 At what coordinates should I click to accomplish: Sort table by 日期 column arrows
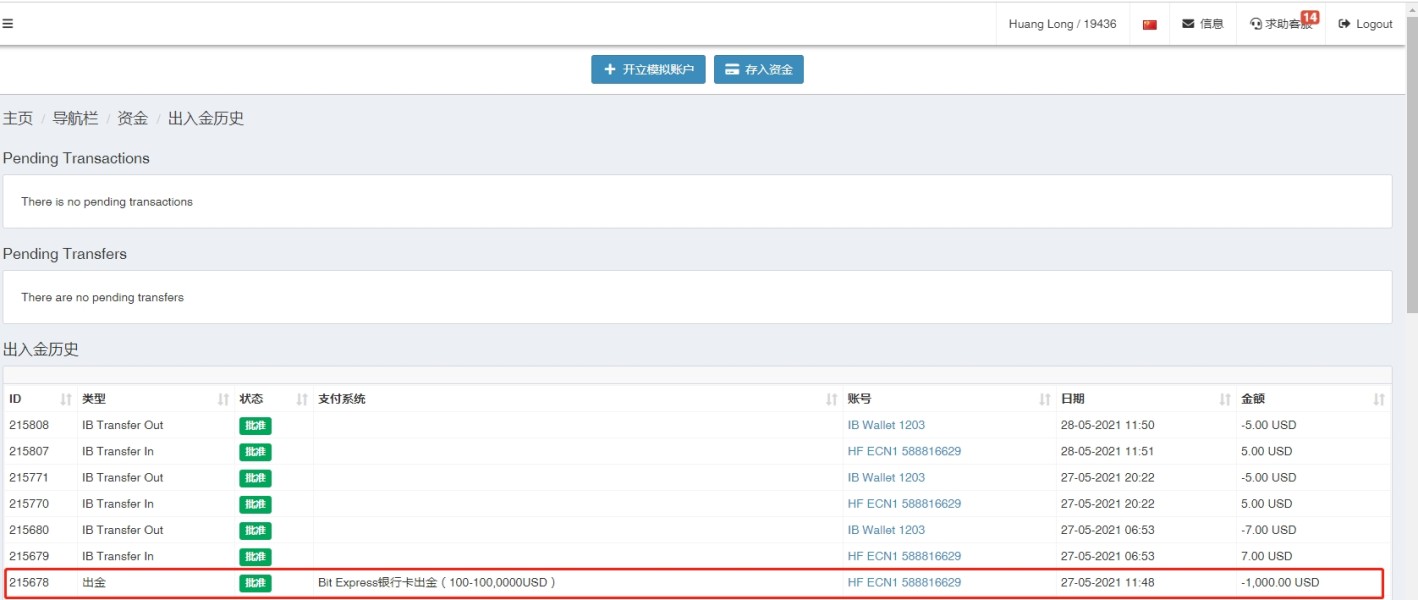[x=1225, y=399]
